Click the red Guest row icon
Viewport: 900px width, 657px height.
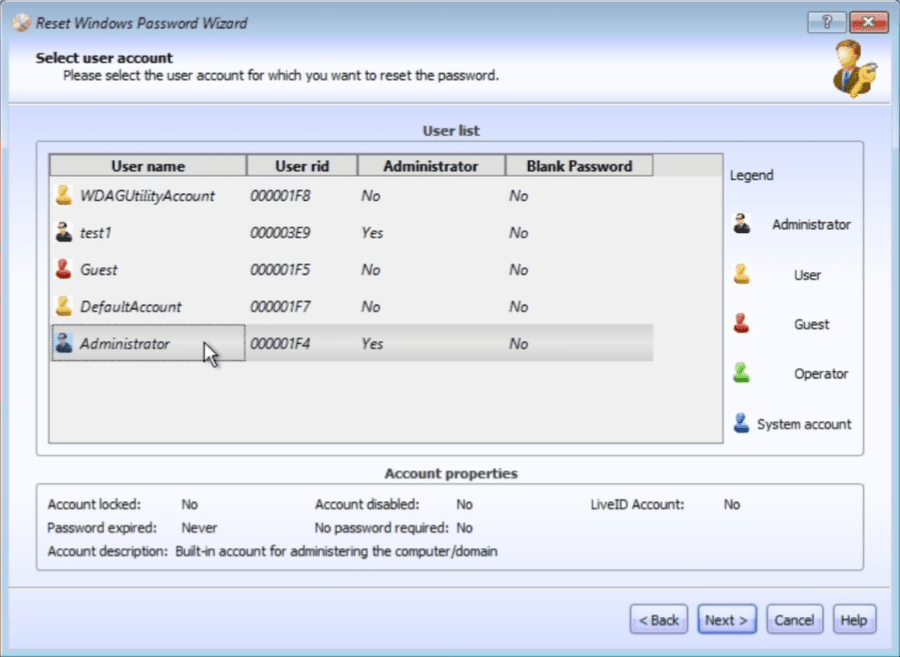click(64, 269)
